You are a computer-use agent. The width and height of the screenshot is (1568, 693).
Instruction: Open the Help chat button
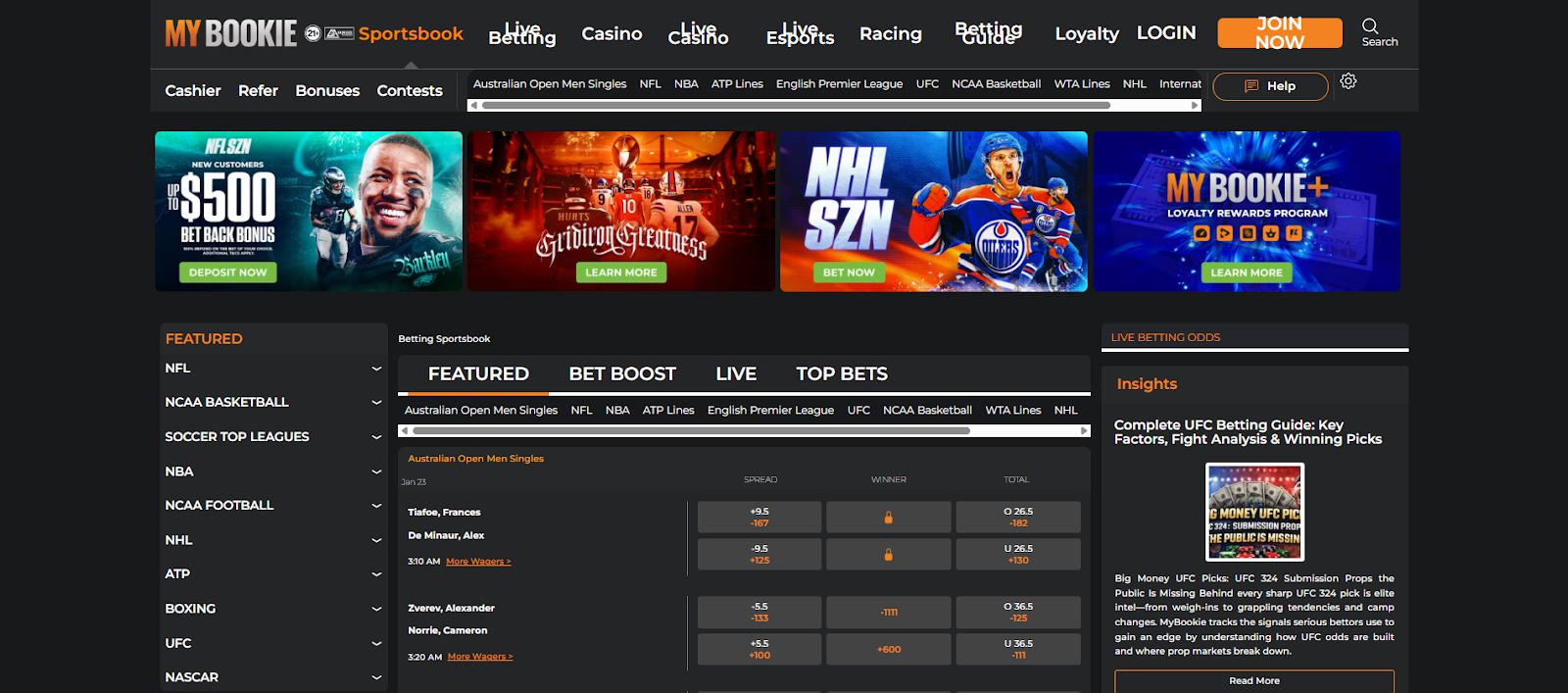1270,86
